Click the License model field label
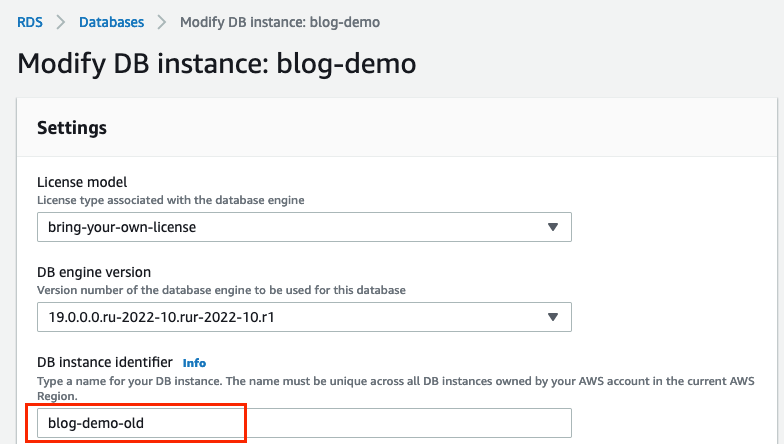The height and width of the screenshot is (444, 784). pyautogui.click(x=82, y=182)
